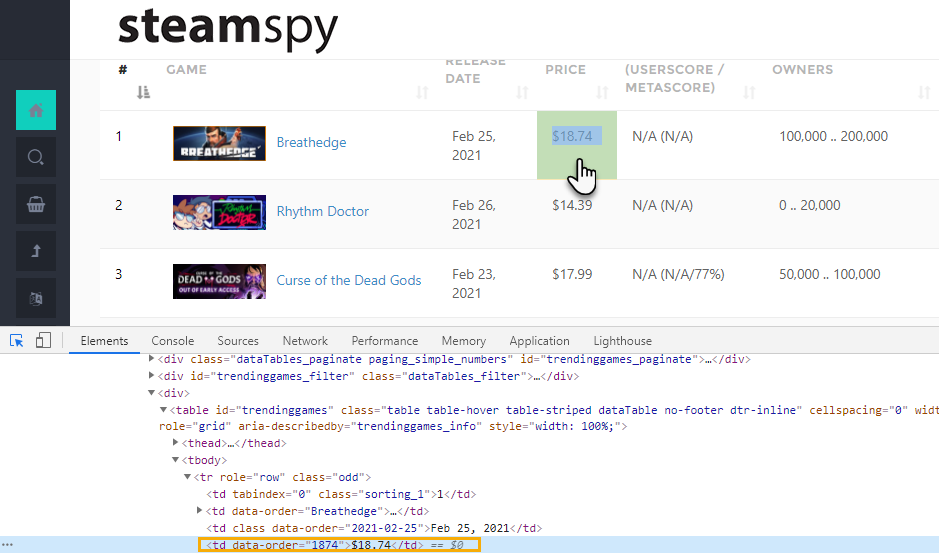Sort by the Price column arrows
939x553 pixels.
(602, 92)
